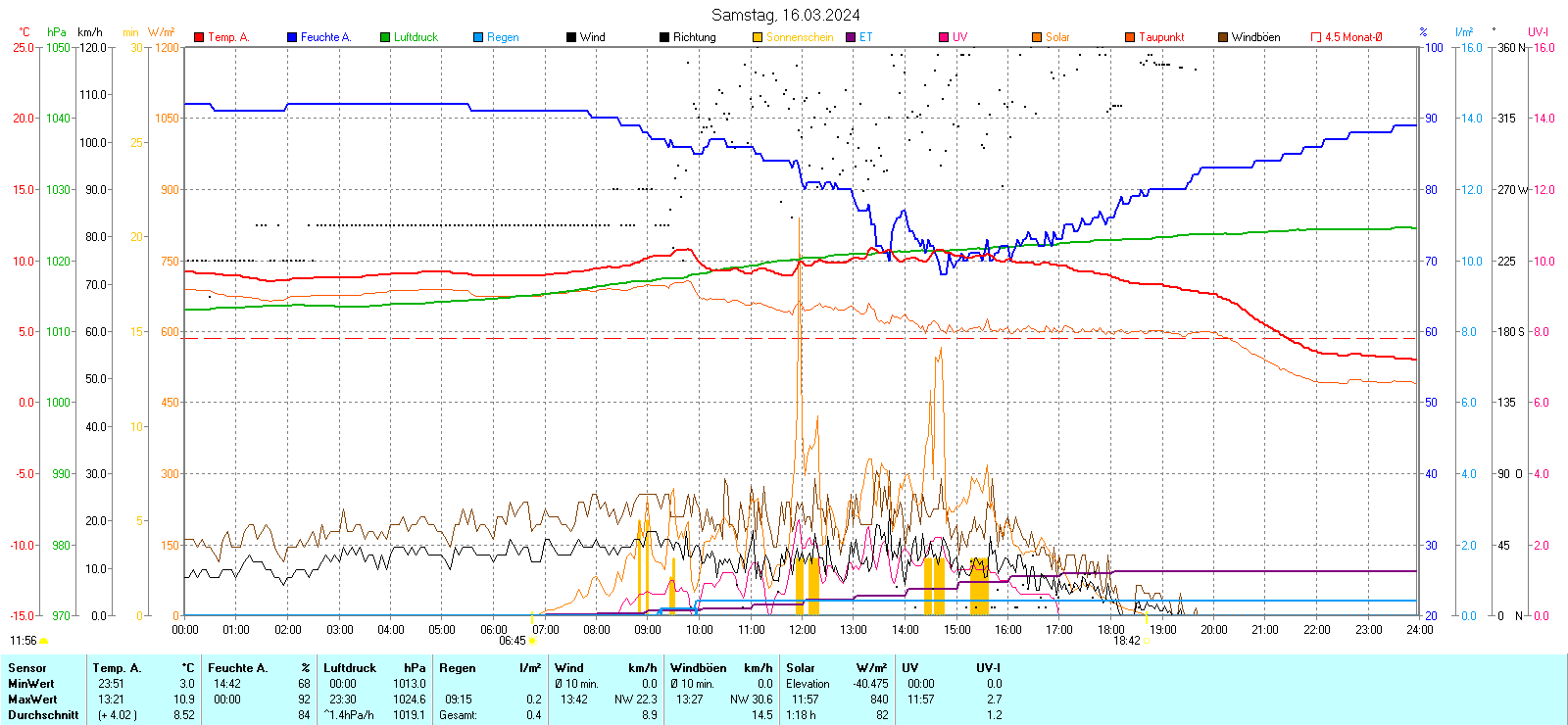Click the Durchschnitt row label
Viewport: 1568px width, 725px height.
(43, 715)
